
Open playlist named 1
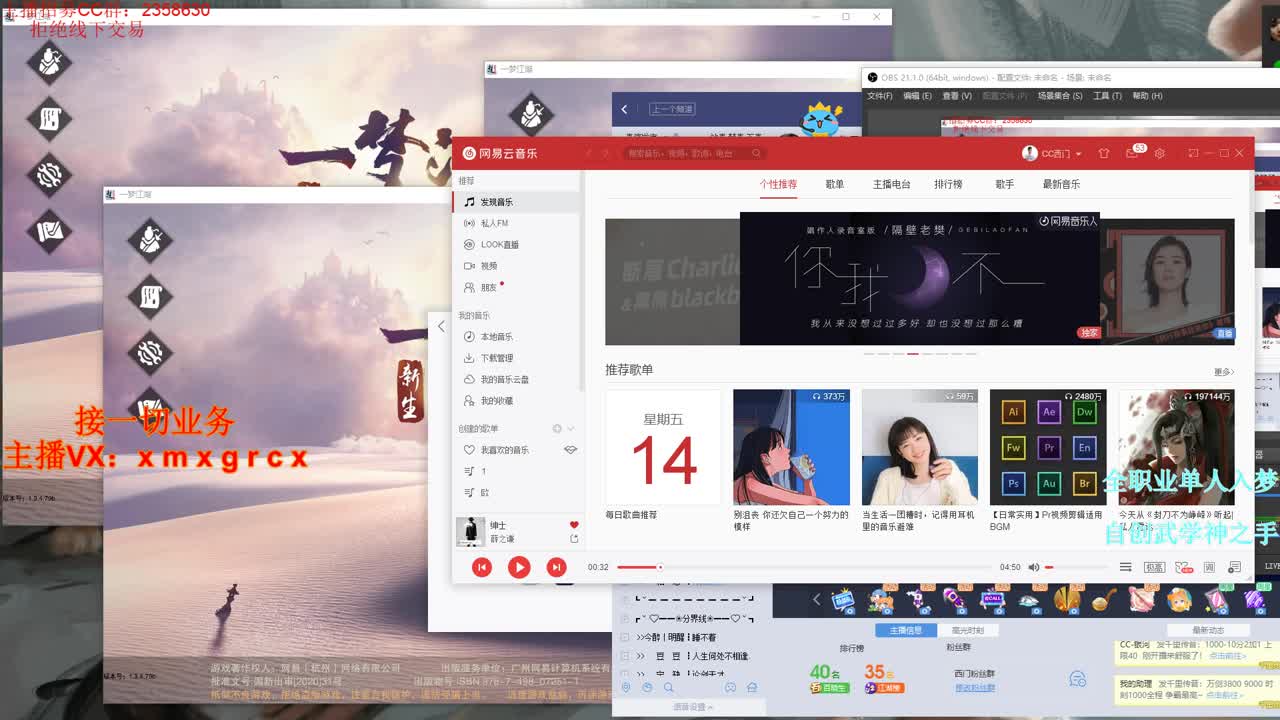tap(515, 471)
